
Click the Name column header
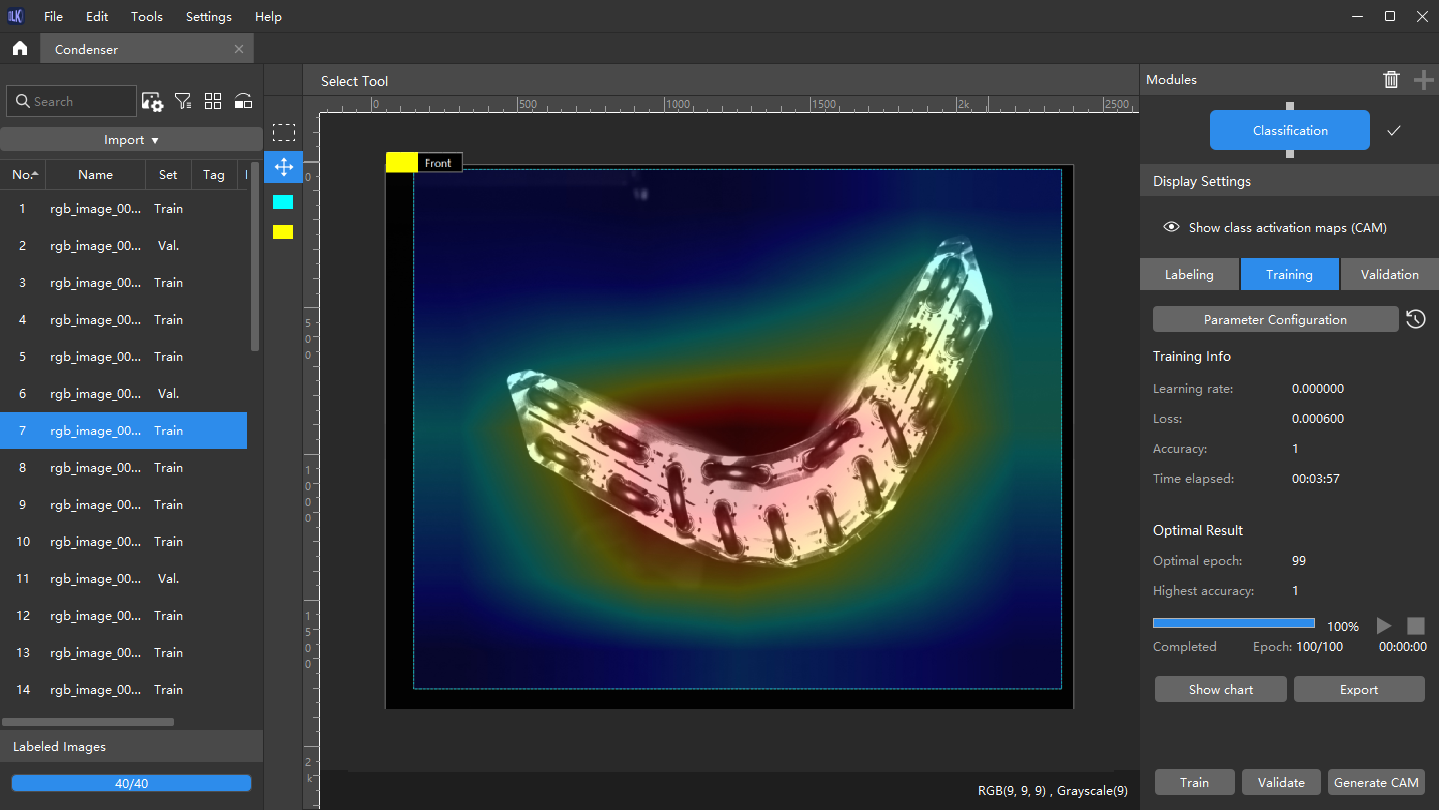point(95,174)
